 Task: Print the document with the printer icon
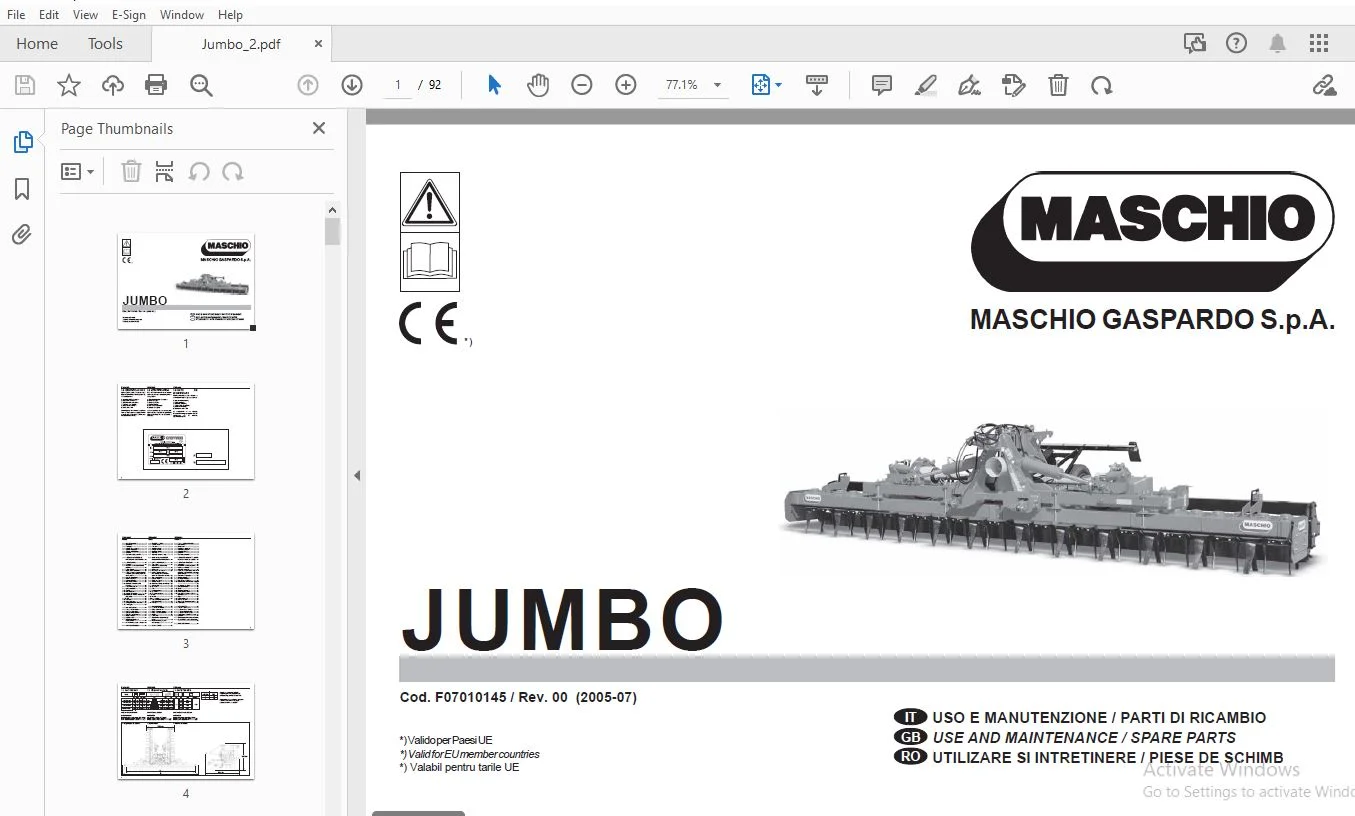tap(156, 86)
